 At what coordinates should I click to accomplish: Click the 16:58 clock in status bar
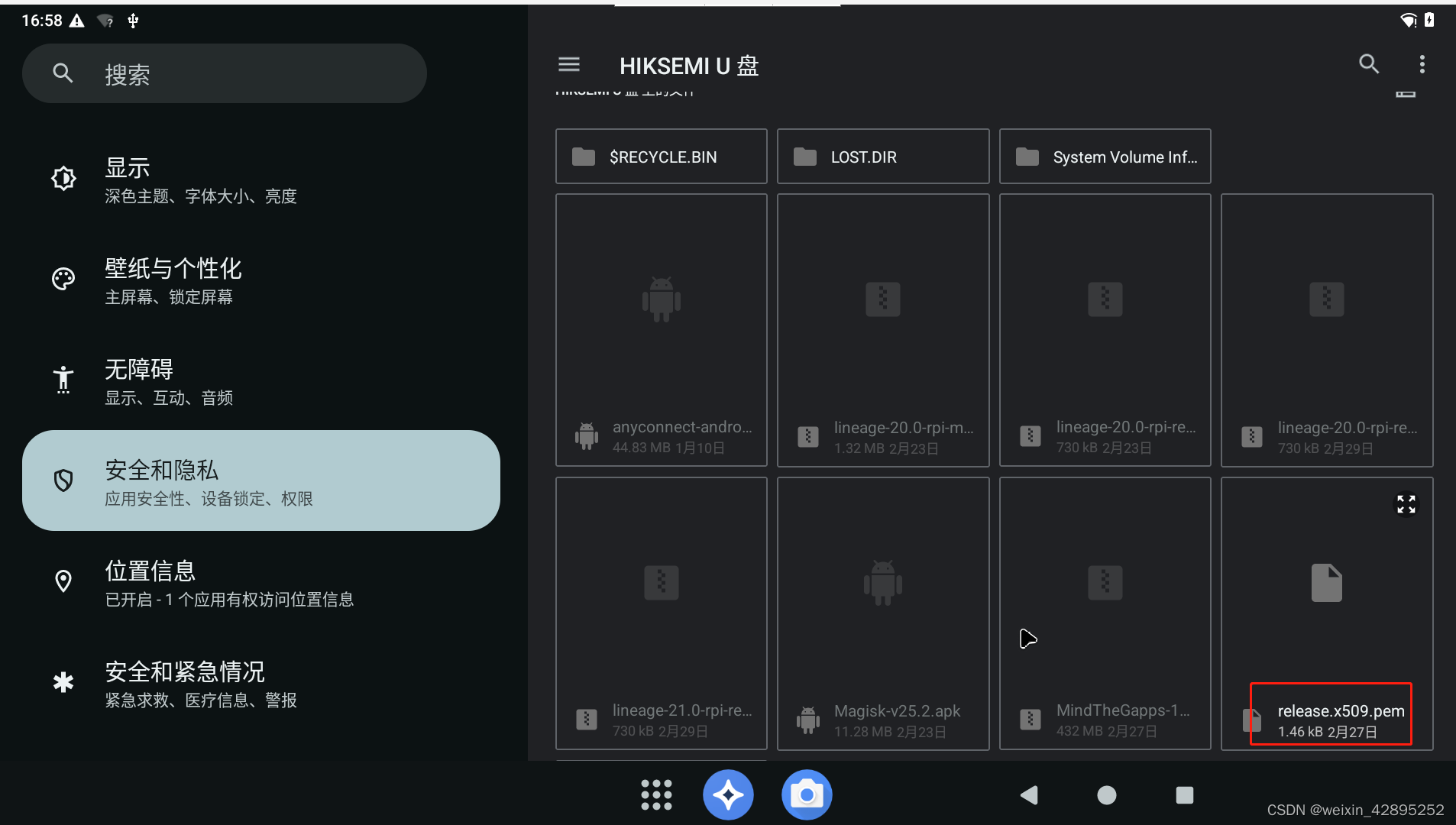point(42,21)
